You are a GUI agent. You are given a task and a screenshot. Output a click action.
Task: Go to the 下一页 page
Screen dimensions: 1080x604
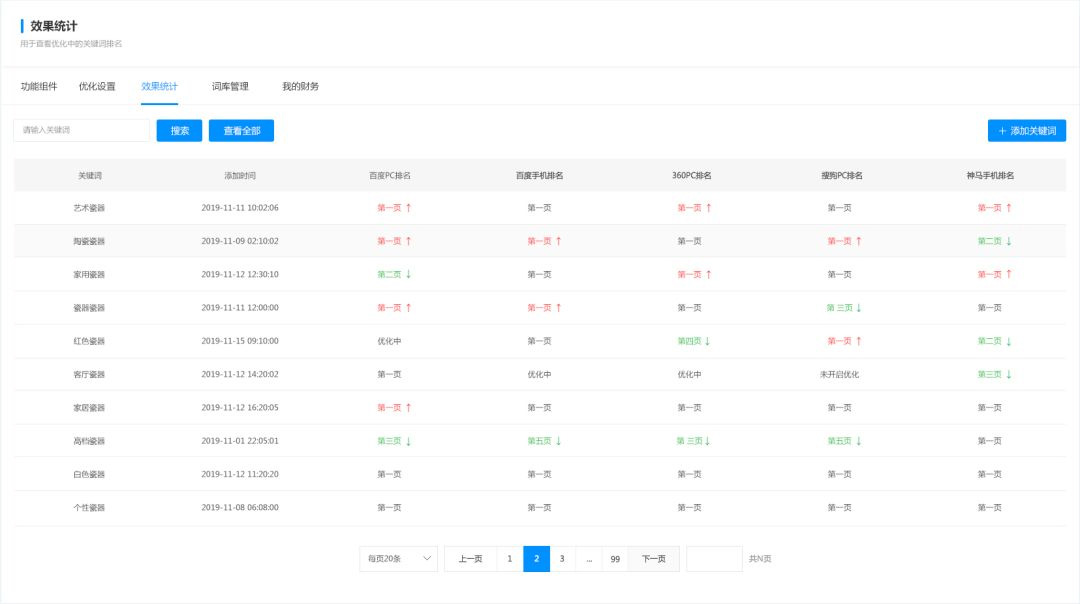[x=653, y=559]
